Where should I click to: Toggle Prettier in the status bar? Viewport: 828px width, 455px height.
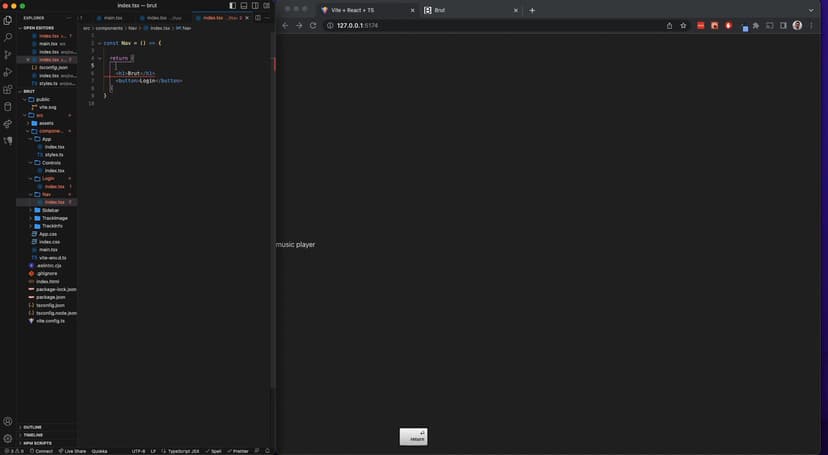click(238, 451)
